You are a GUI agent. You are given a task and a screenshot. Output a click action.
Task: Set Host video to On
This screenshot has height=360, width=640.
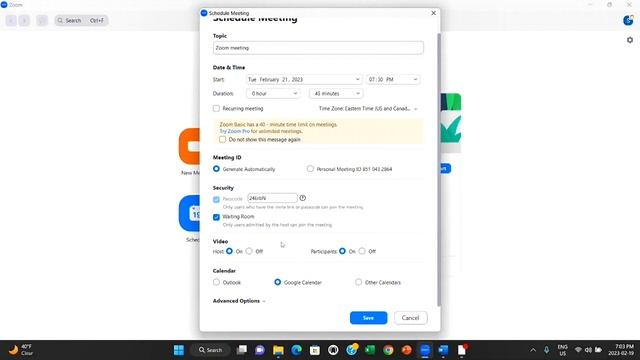point(229,251)
